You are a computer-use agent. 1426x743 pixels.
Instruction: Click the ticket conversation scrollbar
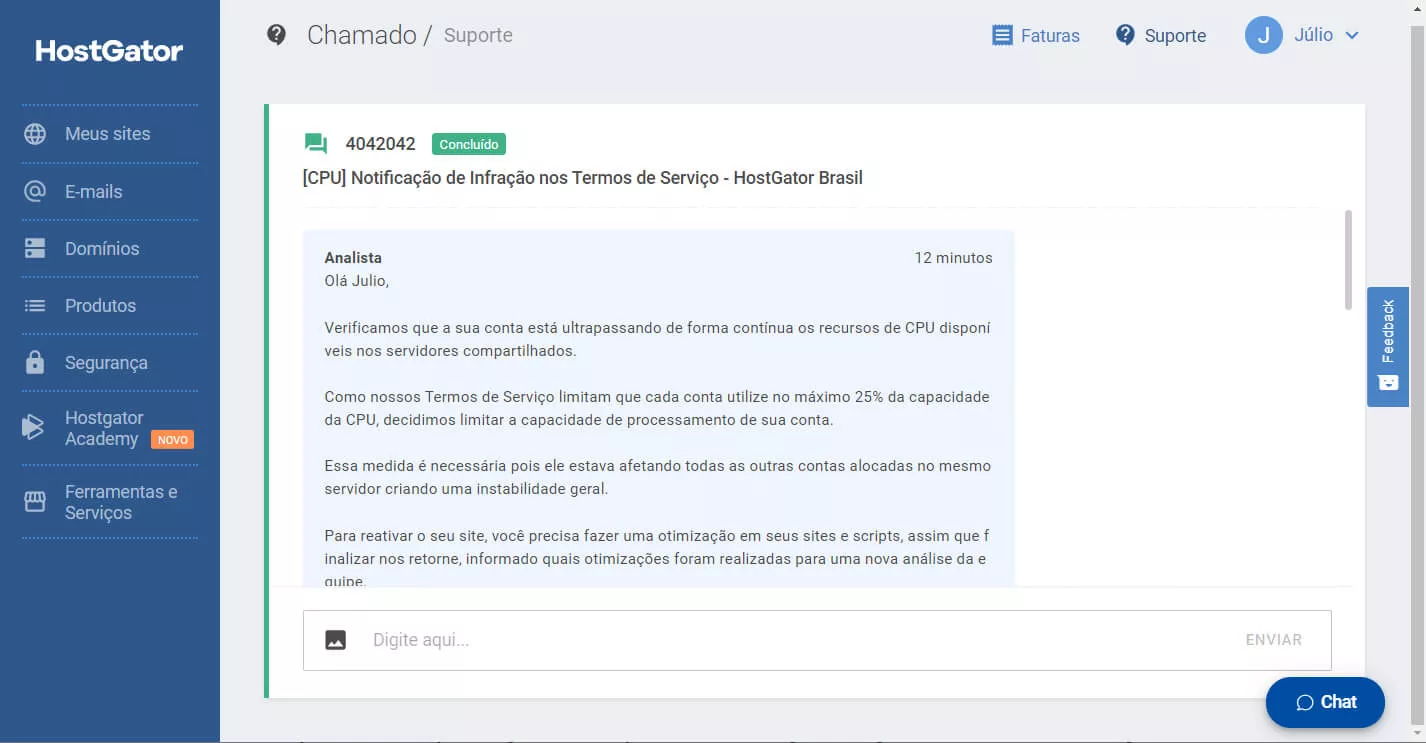1348,260
